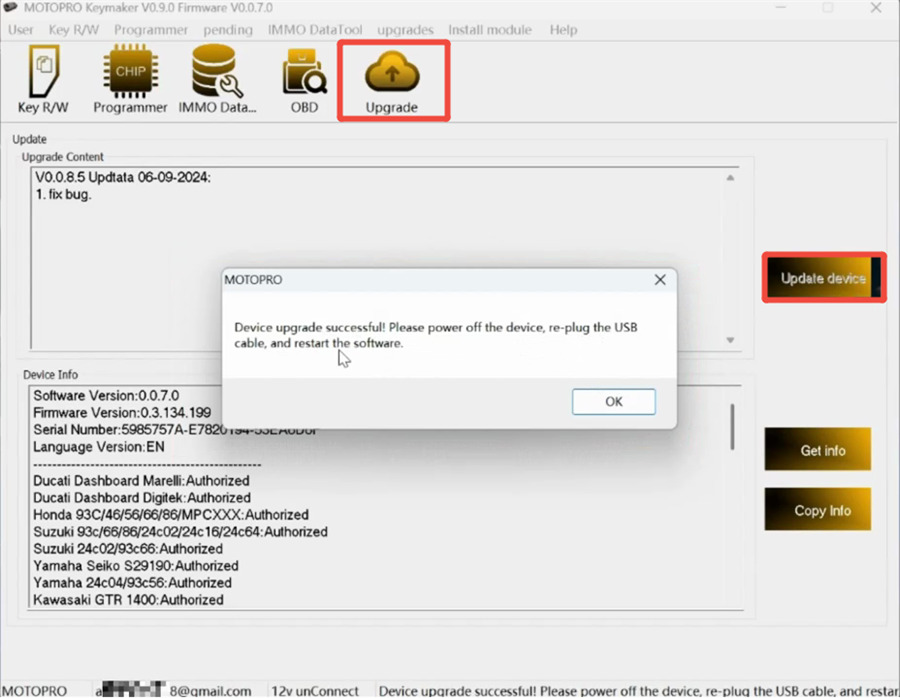This screenshot has width=900, height=698.
Task: Click the MOTOPRO title bar app icon
Action: coord(10,7)
